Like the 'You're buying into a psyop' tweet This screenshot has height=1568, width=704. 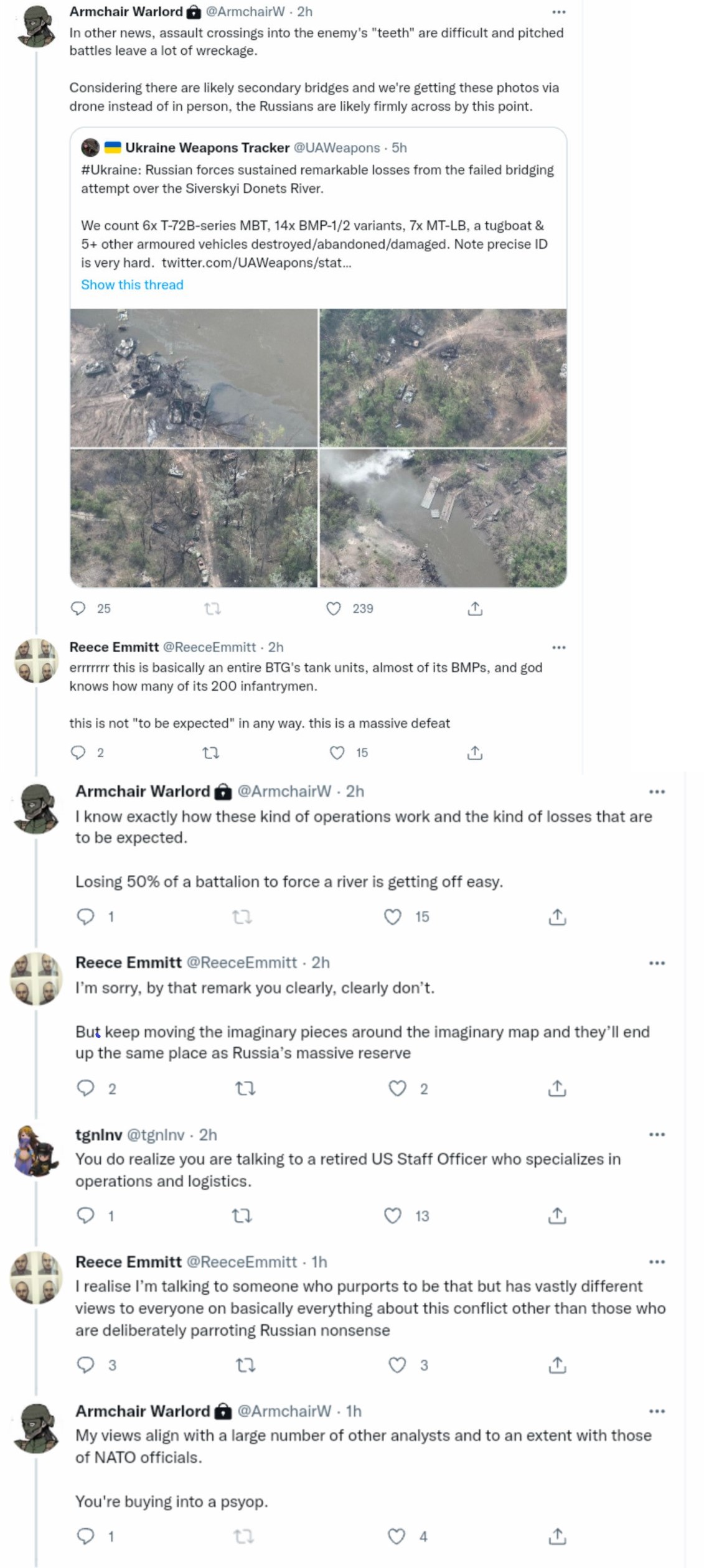click(x=397, y=1536)
